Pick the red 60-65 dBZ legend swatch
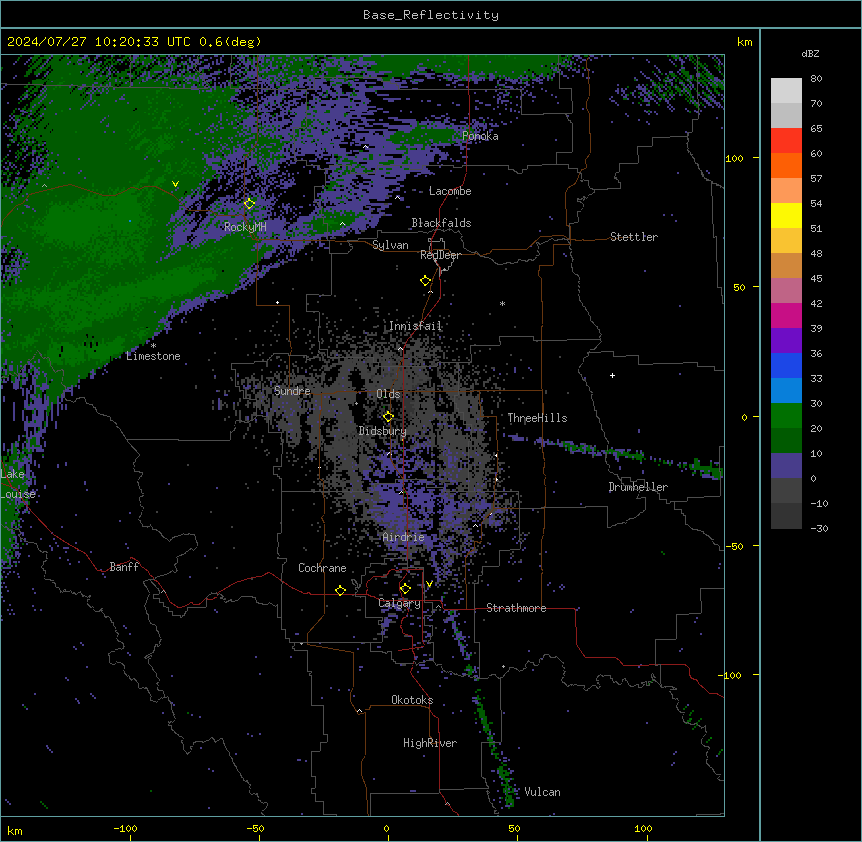The height and width of the screenshot is (842, 862). tap(786, 140)
